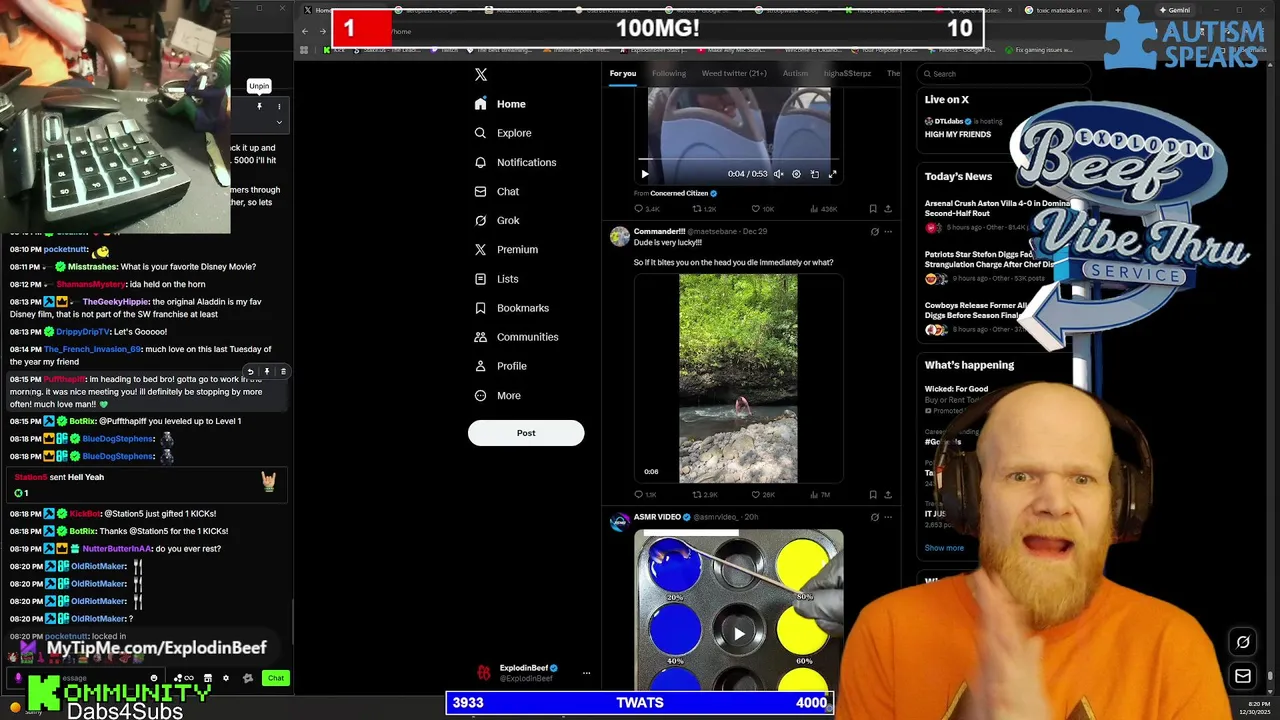Enter fullscreen on bus video
The image size is (1280, 720).
[x=832, y=174]
